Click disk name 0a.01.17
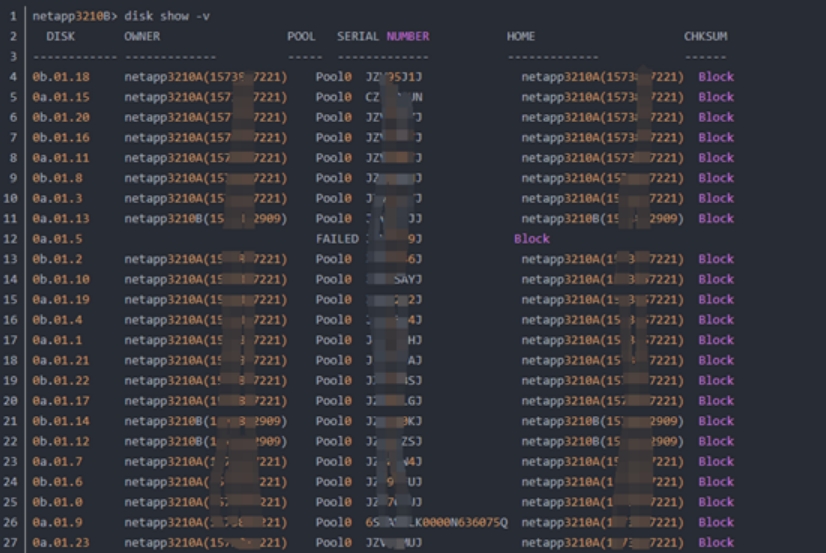 (61, 401)
